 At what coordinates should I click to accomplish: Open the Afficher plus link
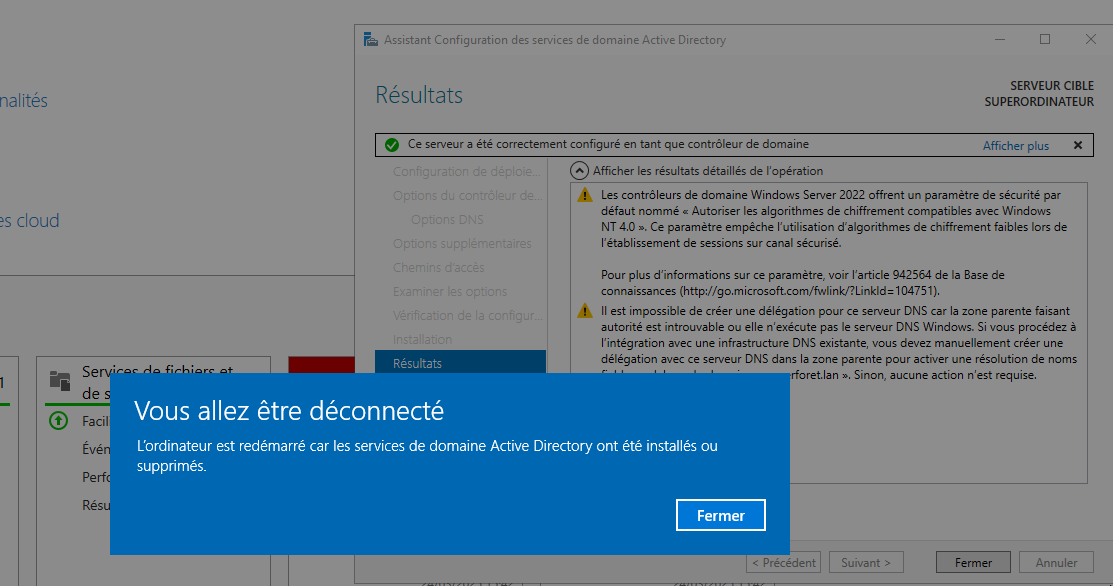1016,145
